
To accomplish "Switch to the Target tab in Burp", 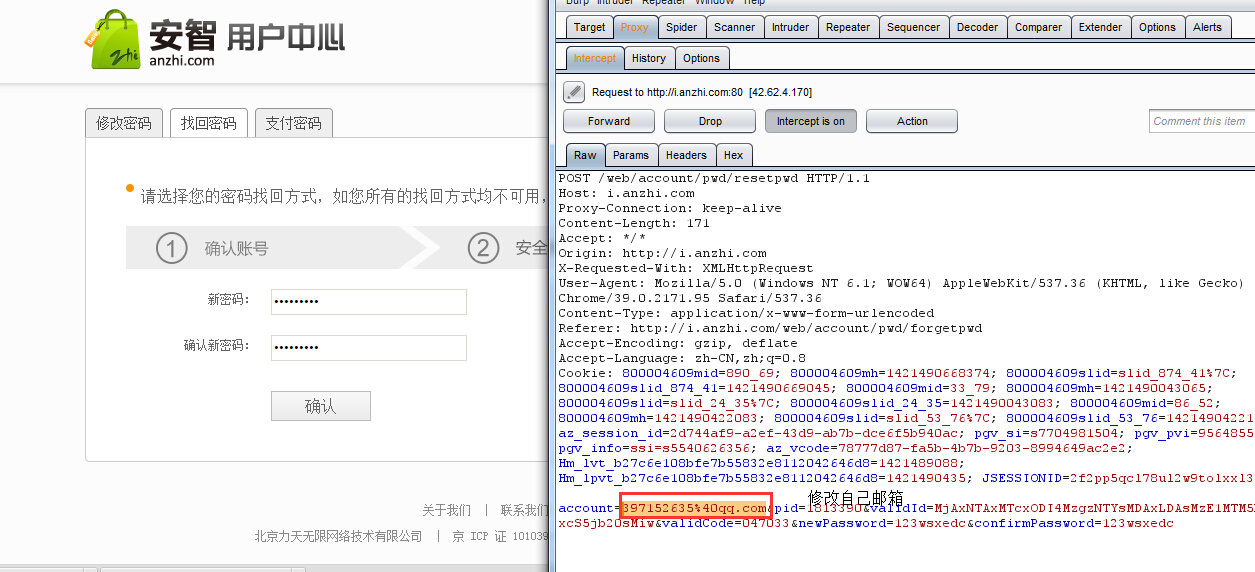I will coord(589,27).
